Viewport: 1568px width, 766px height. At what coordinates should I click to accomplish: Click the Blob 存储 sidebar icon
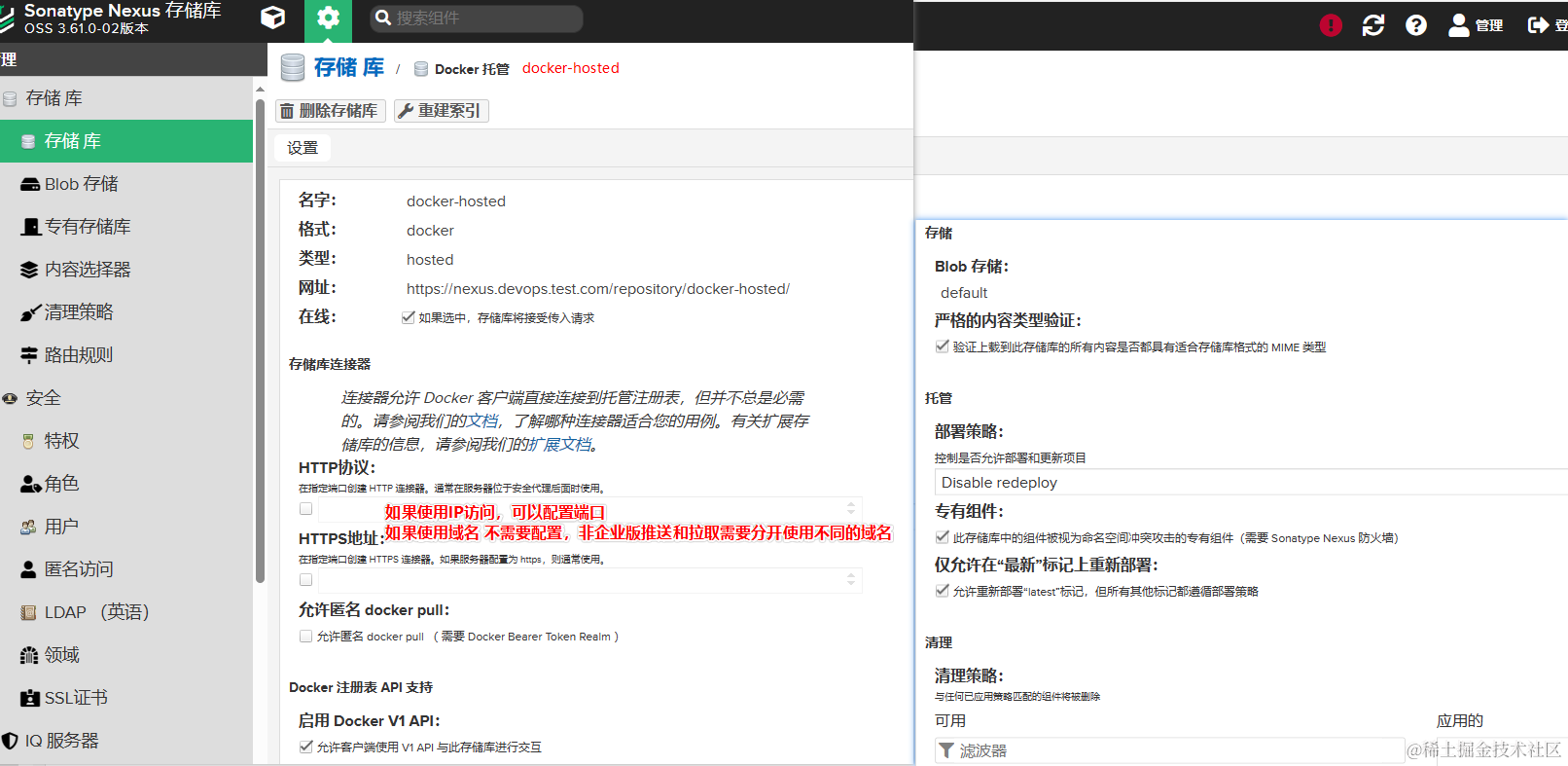30,184
